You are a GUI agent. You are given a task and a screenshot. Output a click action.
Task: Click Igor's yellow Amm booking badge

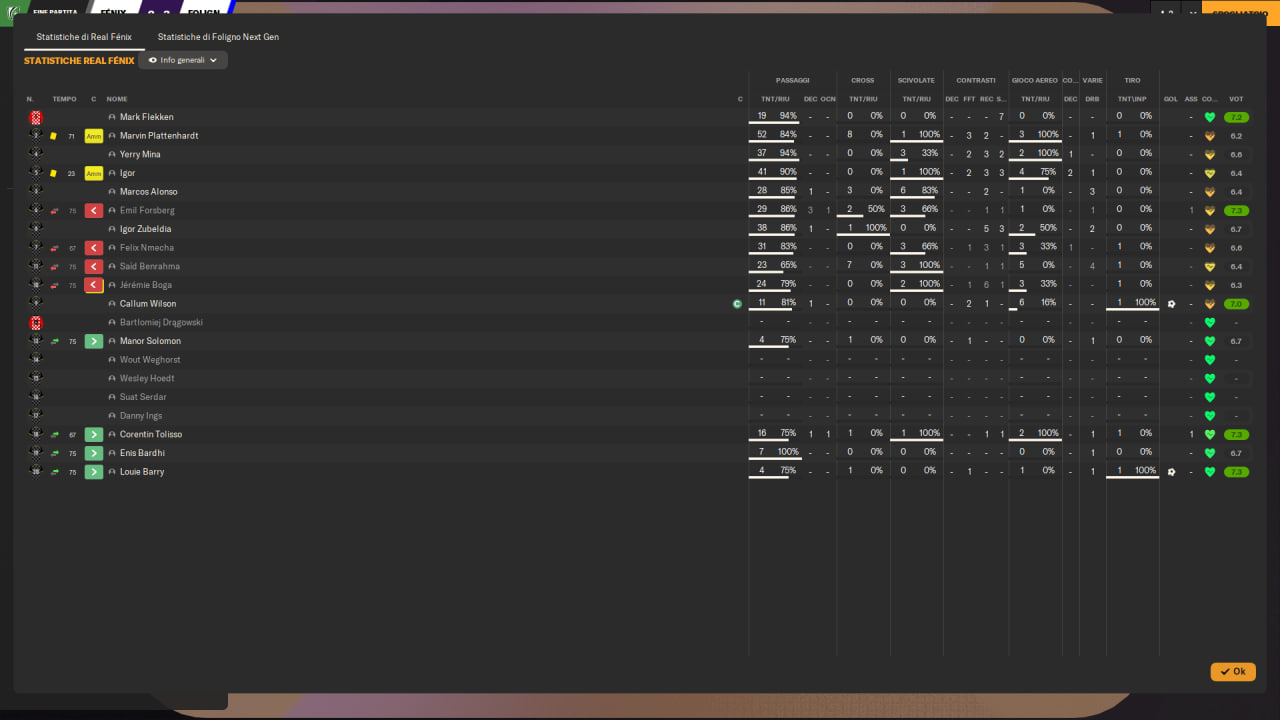(x=94, y=173)
